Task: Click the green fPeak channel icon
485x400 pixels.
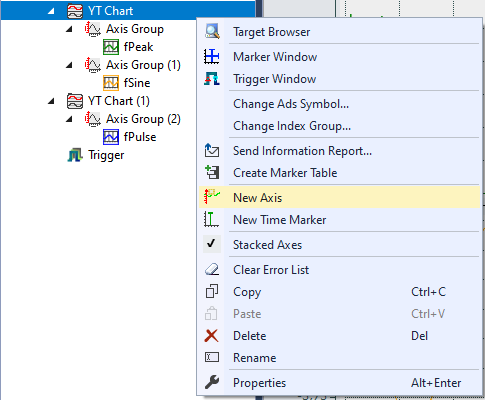Action: click(111, 47)
